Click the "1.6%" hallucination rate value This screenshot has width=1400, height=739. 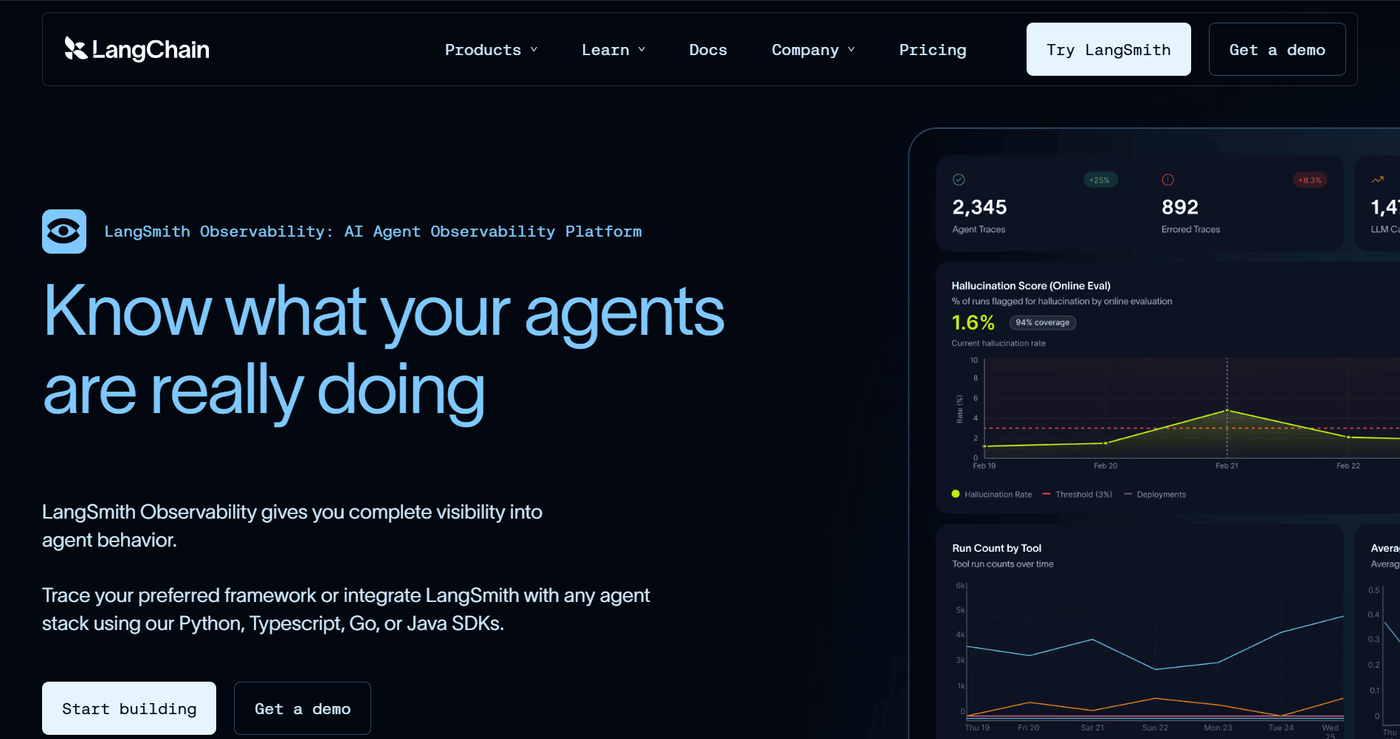(x=973, y=322)
